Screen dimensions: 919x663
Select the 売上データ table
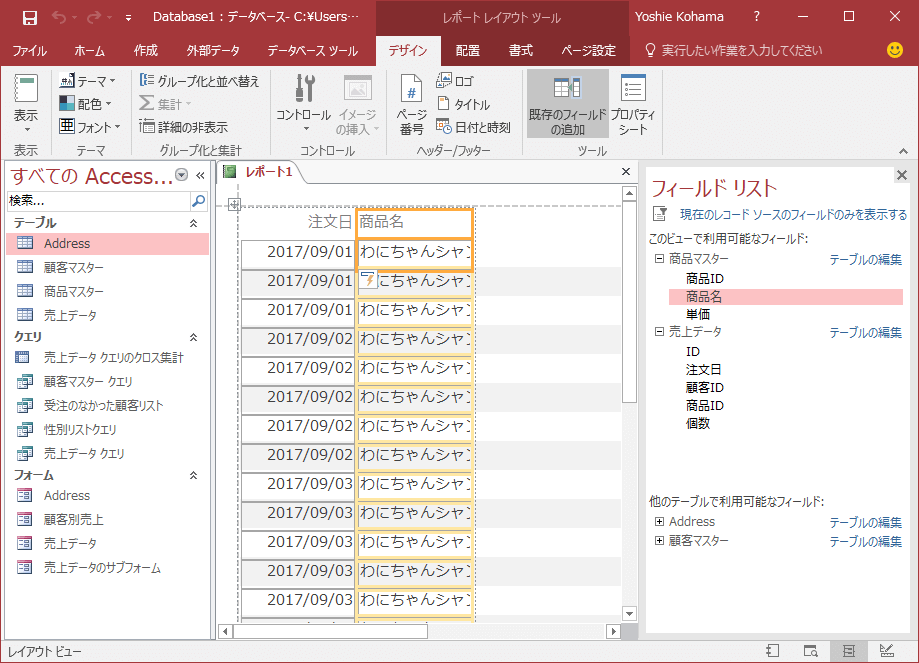(108, 315)
